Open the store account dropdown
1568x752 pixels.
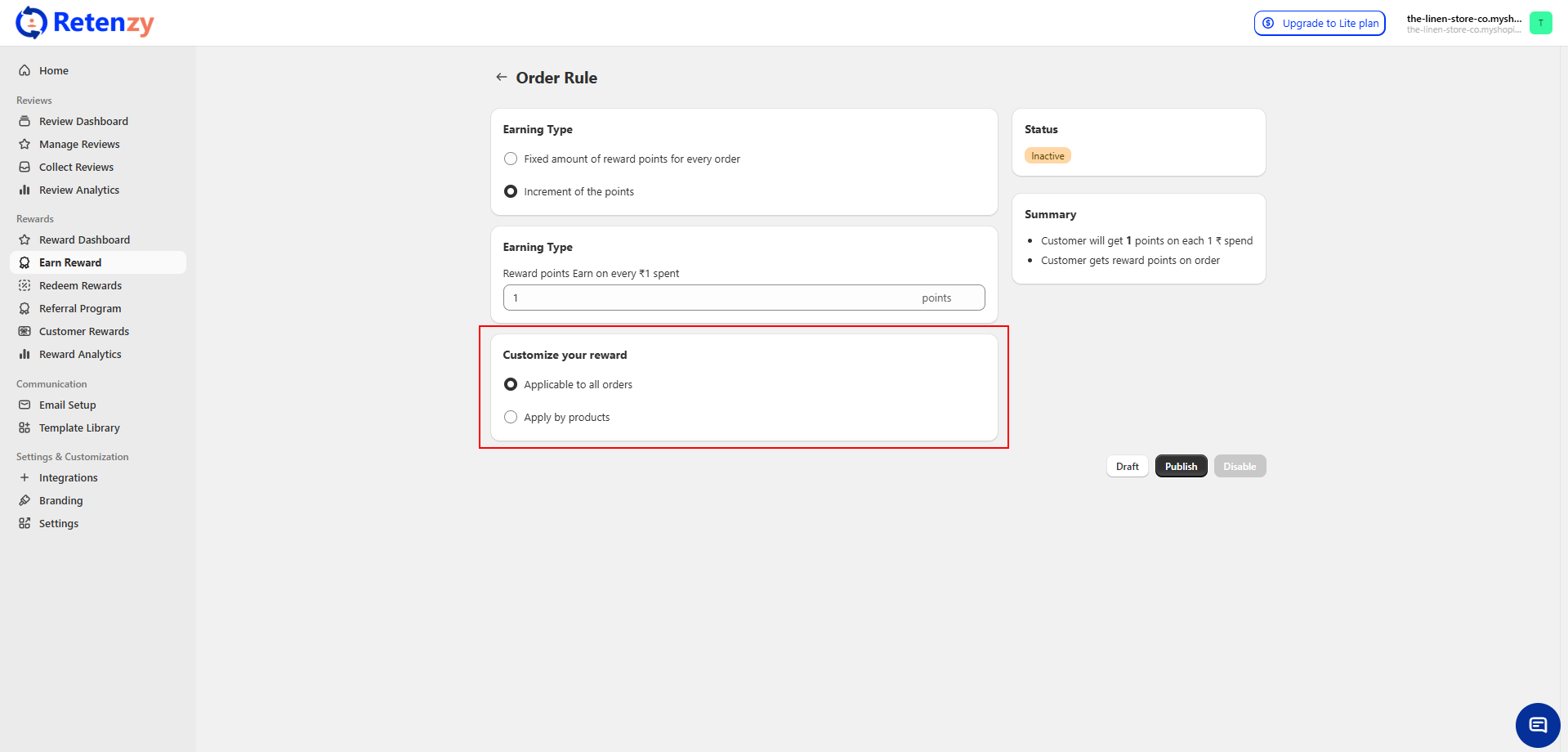(x=1463, y=23)
